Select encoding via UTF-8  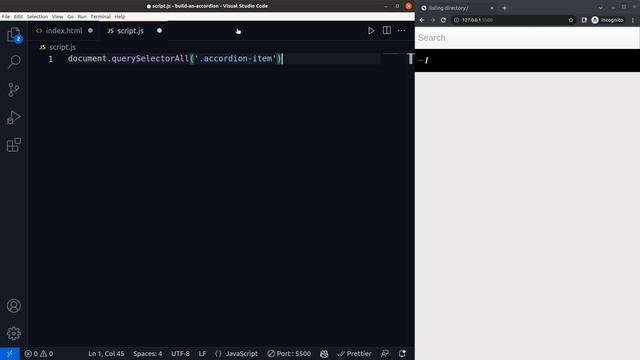click(x=180, y=353)
